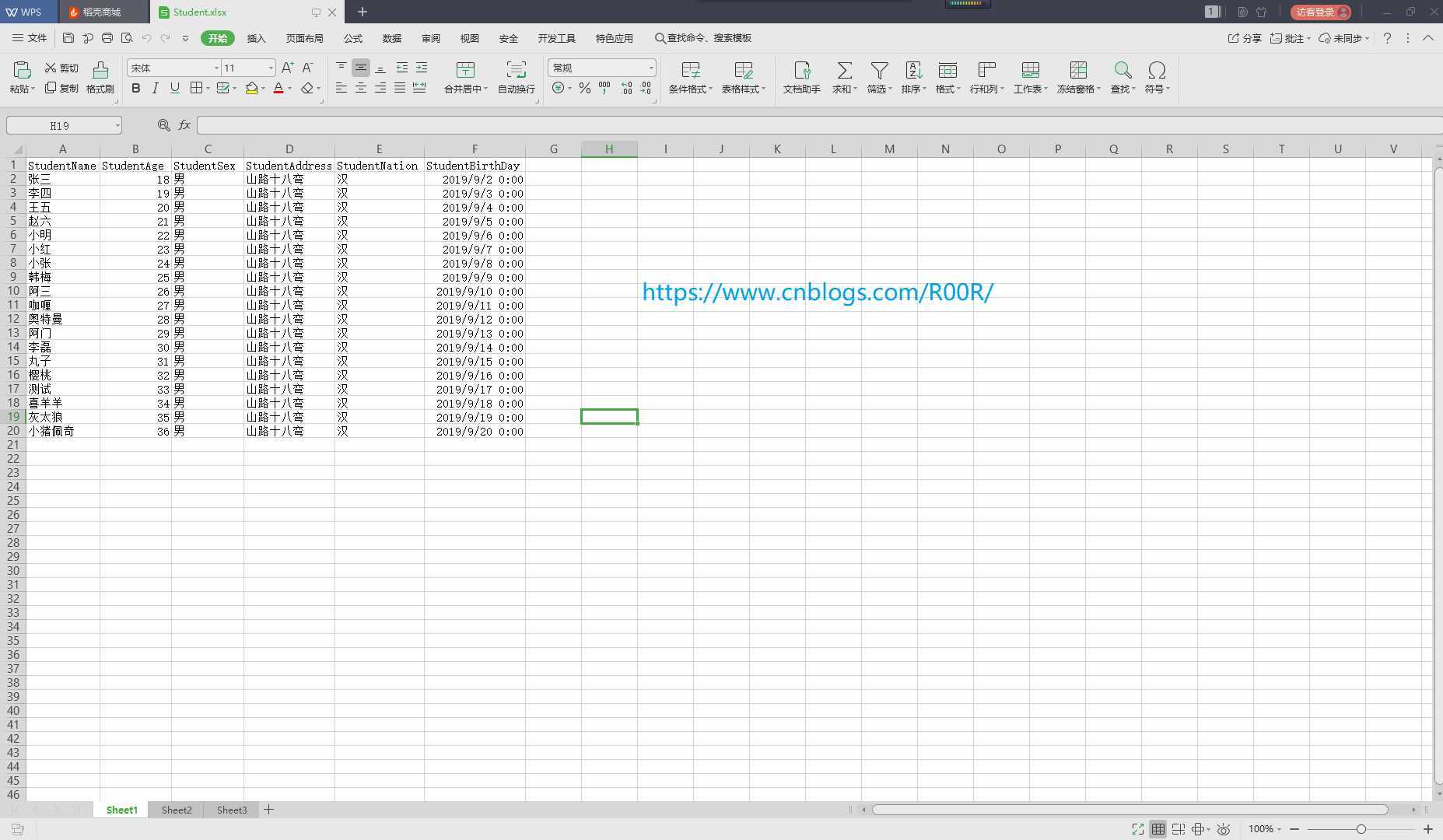Screen dimensions: 1443x840
Task: Click the zoom slider handle
Action: tap(1361, 829)
